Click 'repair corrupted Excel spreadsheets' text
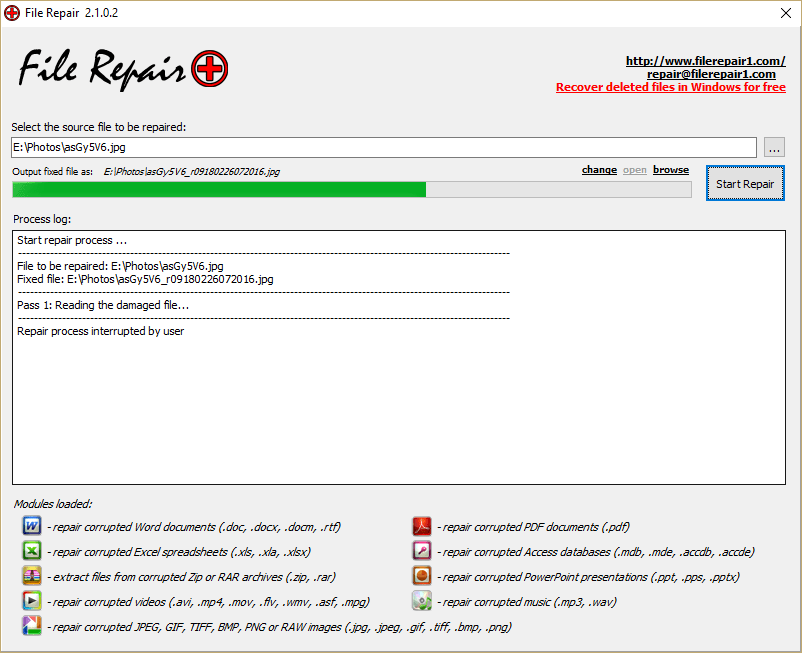Viewport: 802px width, 653px height. click(x=179, y=552)
